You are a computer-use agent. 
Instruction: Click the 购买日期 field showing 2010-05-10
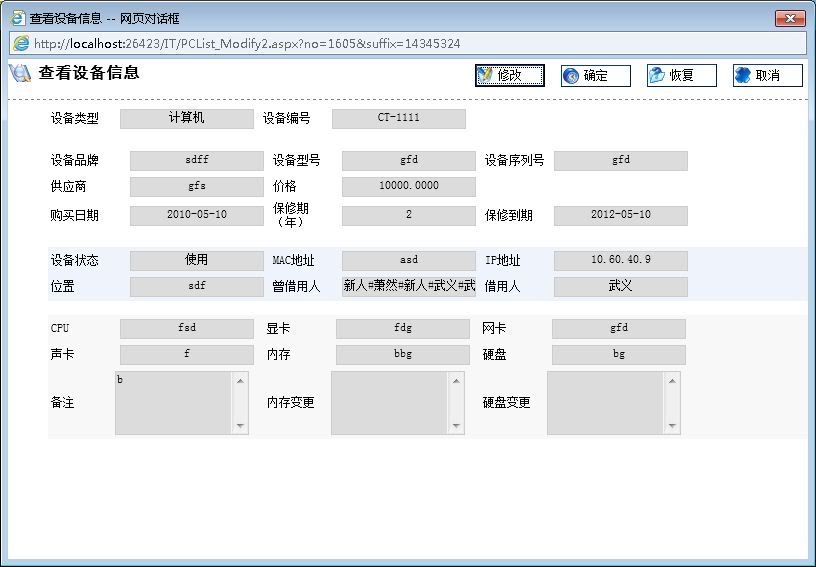coord(197,216)
